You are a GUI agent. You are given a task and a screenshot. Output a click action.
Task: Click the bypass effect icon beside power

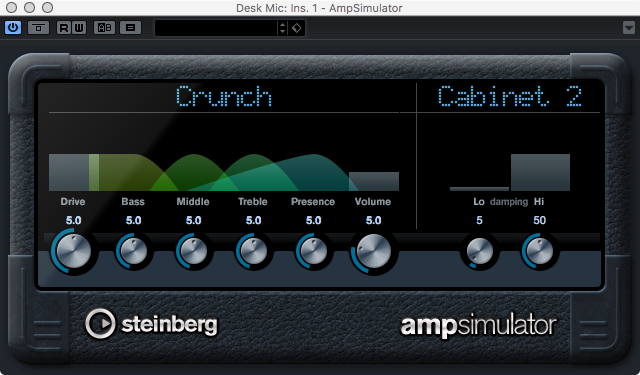[x=38, y=28]
